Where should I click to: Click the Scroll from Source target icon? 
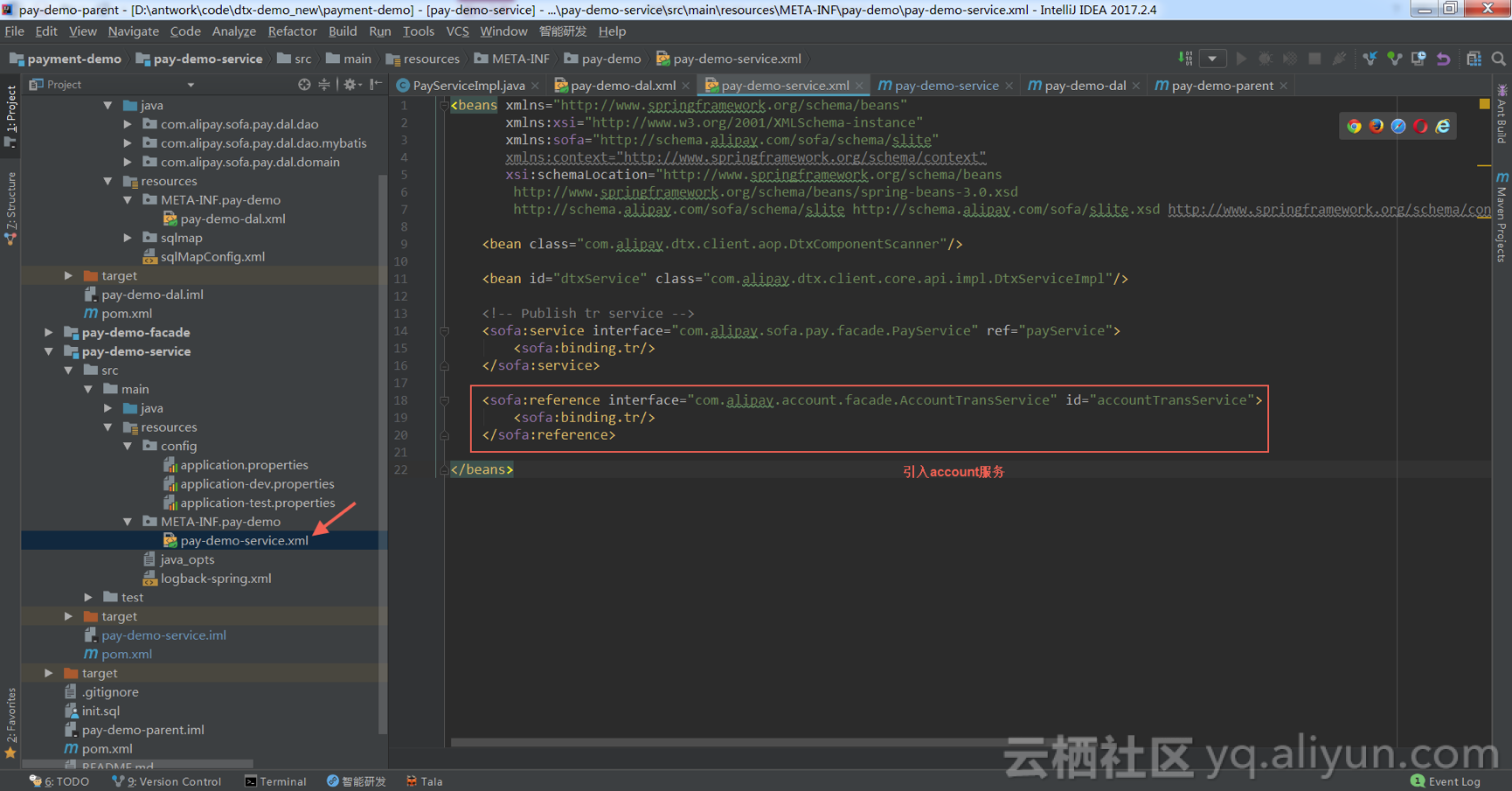coord(304,85)
